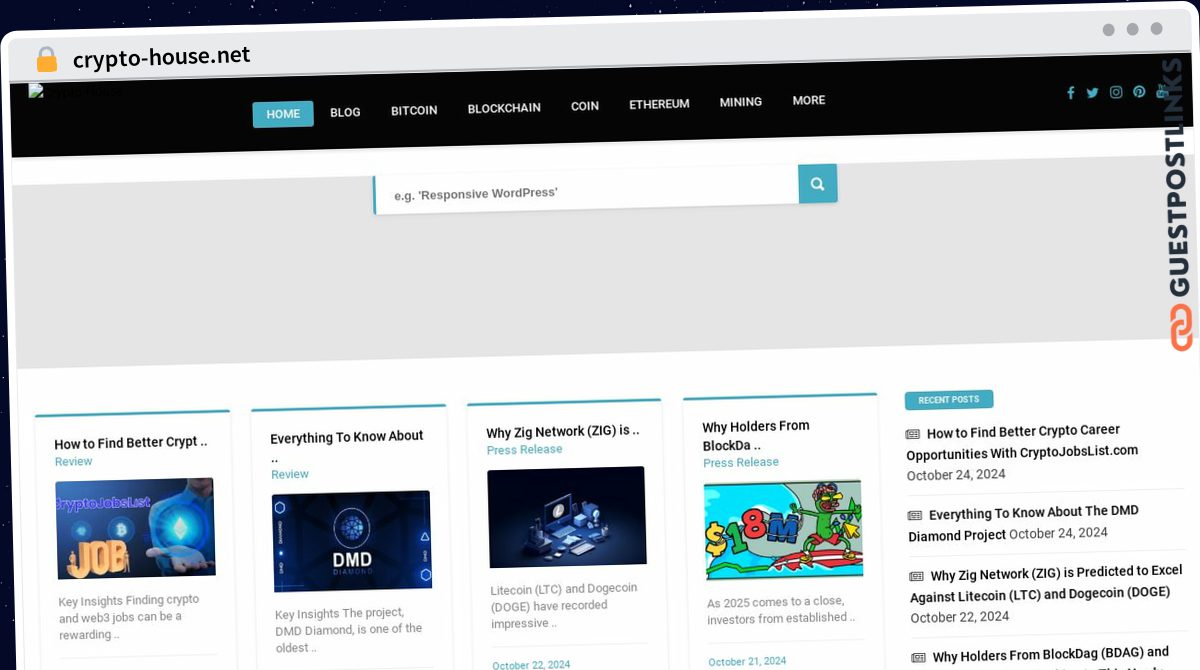Viewport: 1200px width, 670px height.
Task: Click the magnifying glass search button
Action: [x=817, y=184]
